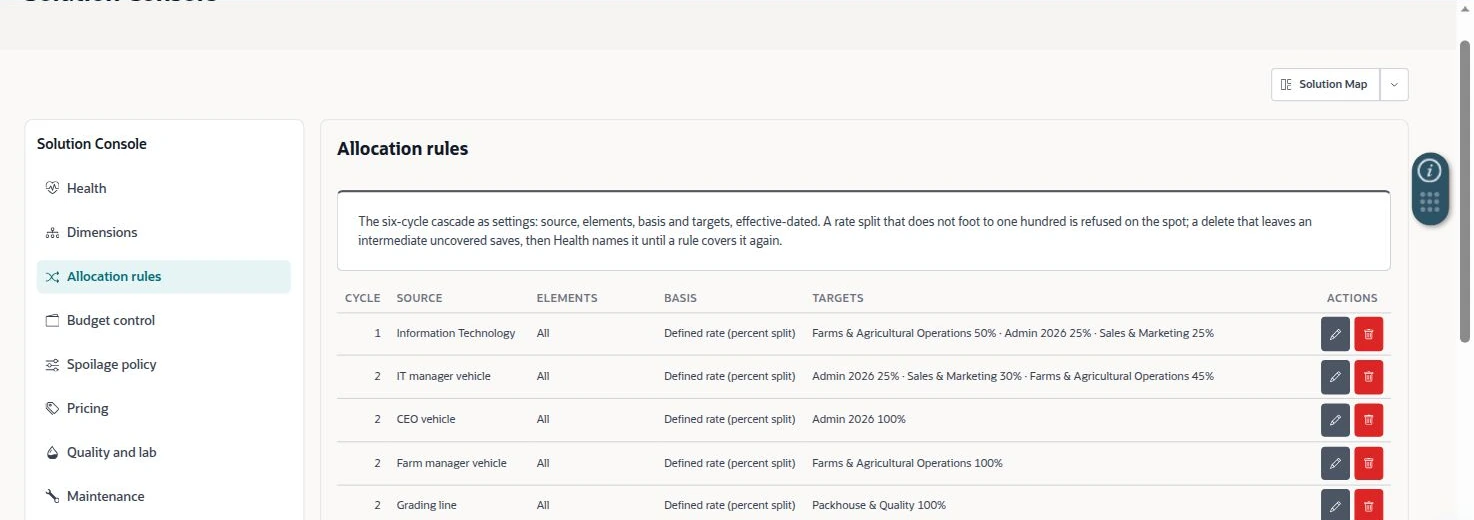1474x520 pixels.
Task: Open Quality and lab settings
Action: [164, 452]
